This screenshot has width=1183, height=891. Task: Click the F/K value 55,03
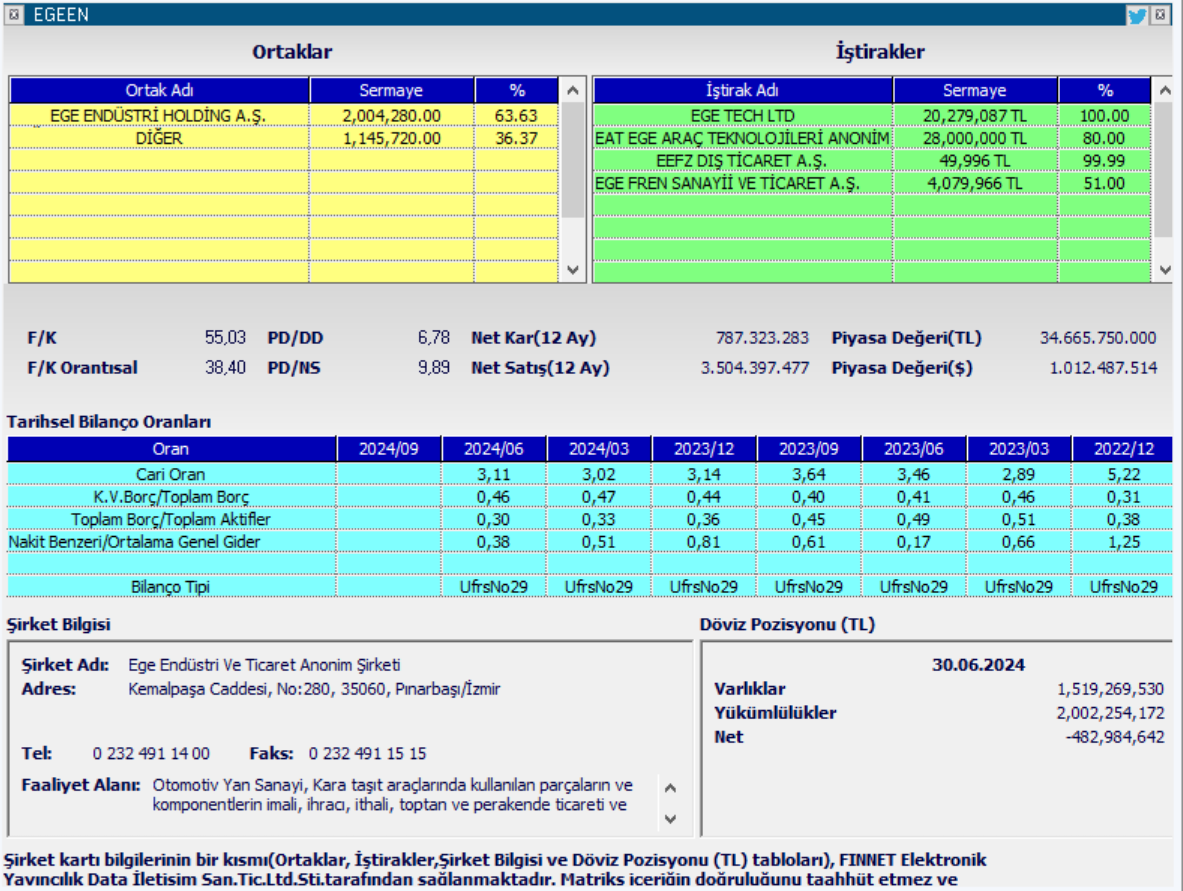(x=226, y=337)
